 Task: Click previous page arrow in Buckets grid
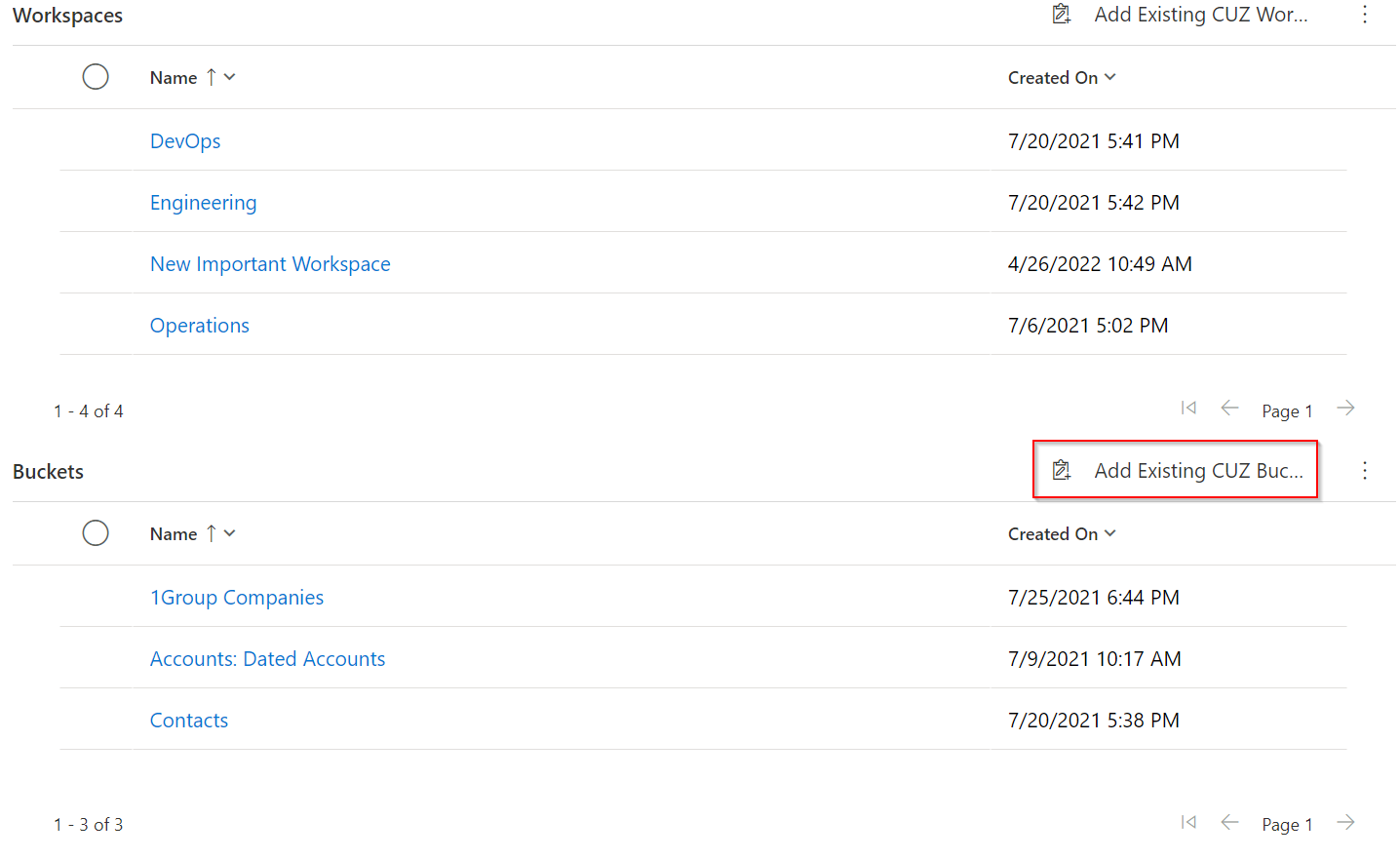point(1229,823)
